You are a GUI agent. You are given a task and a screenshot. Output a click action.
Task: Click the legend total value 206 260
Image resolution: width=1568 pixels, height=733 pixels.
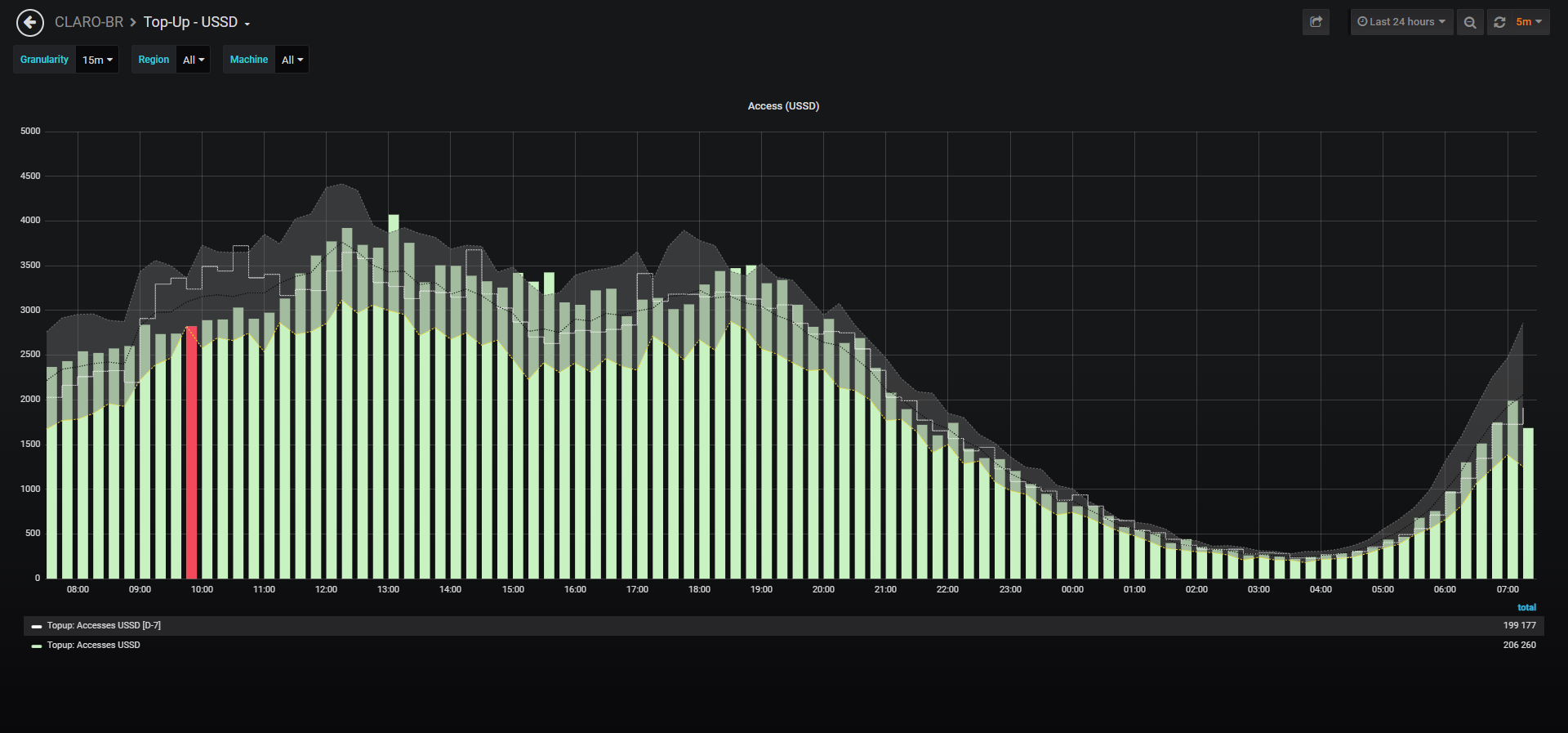pyautogui.click(x=1519, y=646)
